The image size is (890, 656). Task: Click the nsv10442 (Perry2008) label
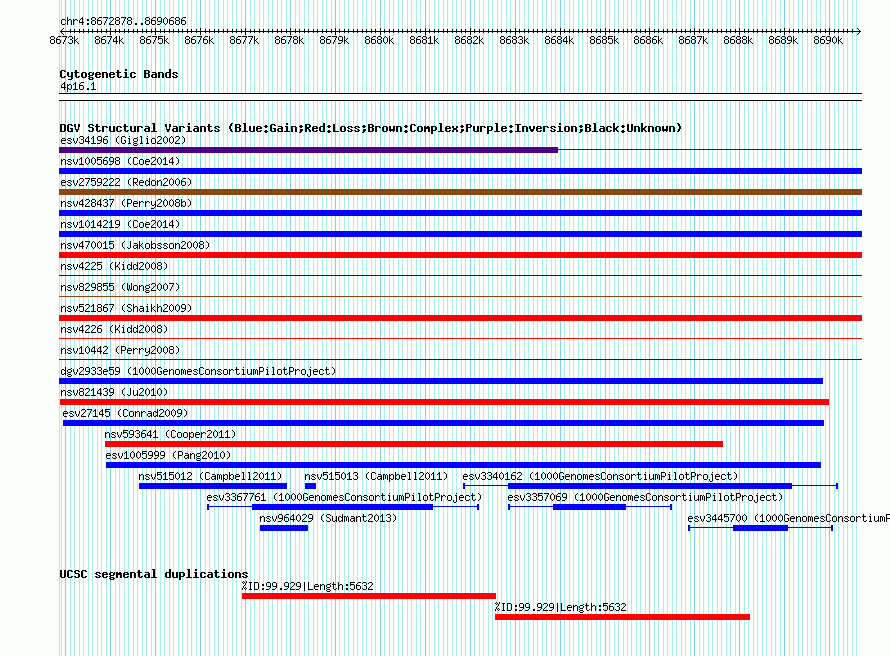pos(120,350)
